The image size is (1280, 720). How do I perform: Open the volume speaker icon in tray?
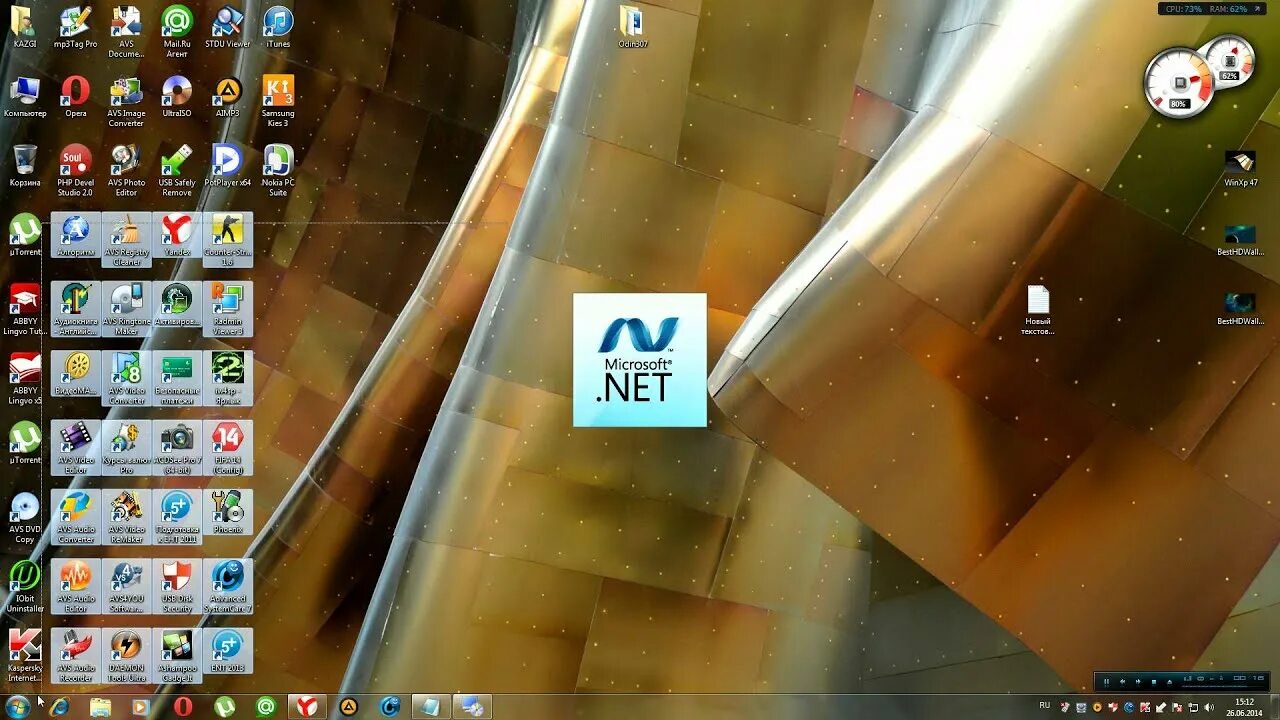coord(1209,706)
